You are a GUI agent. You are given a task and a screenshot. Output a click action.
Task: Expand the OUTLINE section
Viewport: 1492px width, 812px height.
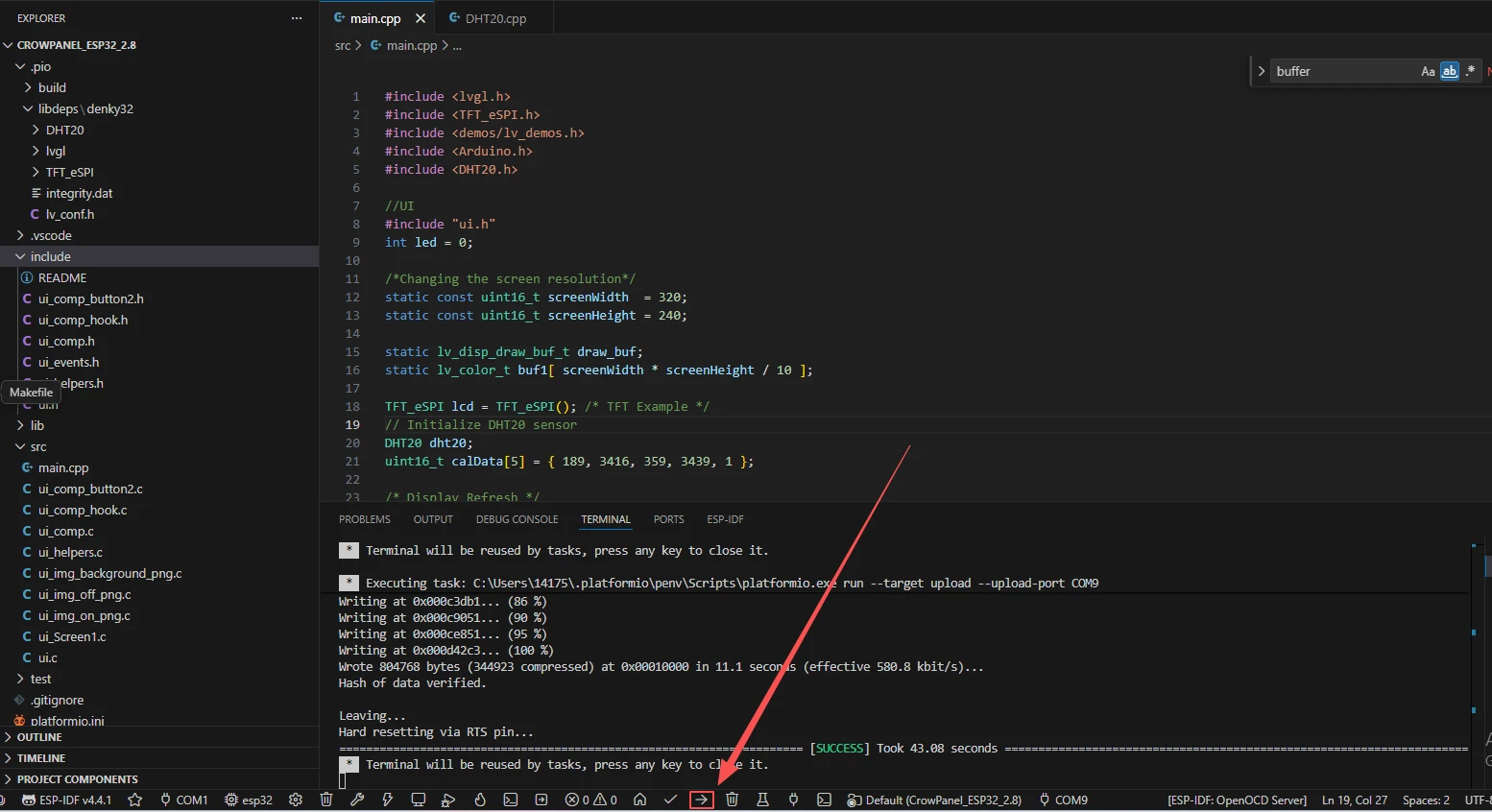tap(39, 737)
